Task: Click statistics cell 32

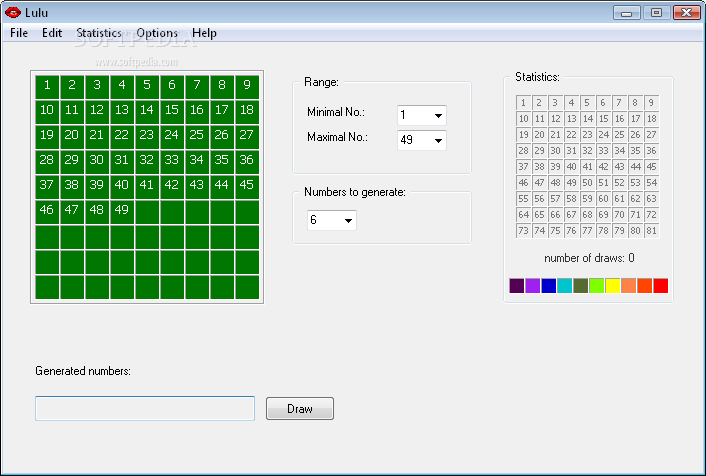Action: click(587, 150)
